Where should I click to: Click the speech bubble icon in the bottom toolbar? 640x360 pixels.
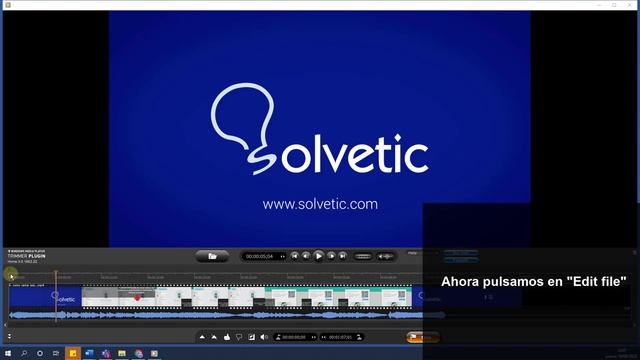pyautogui.click(x=239, y=337)
